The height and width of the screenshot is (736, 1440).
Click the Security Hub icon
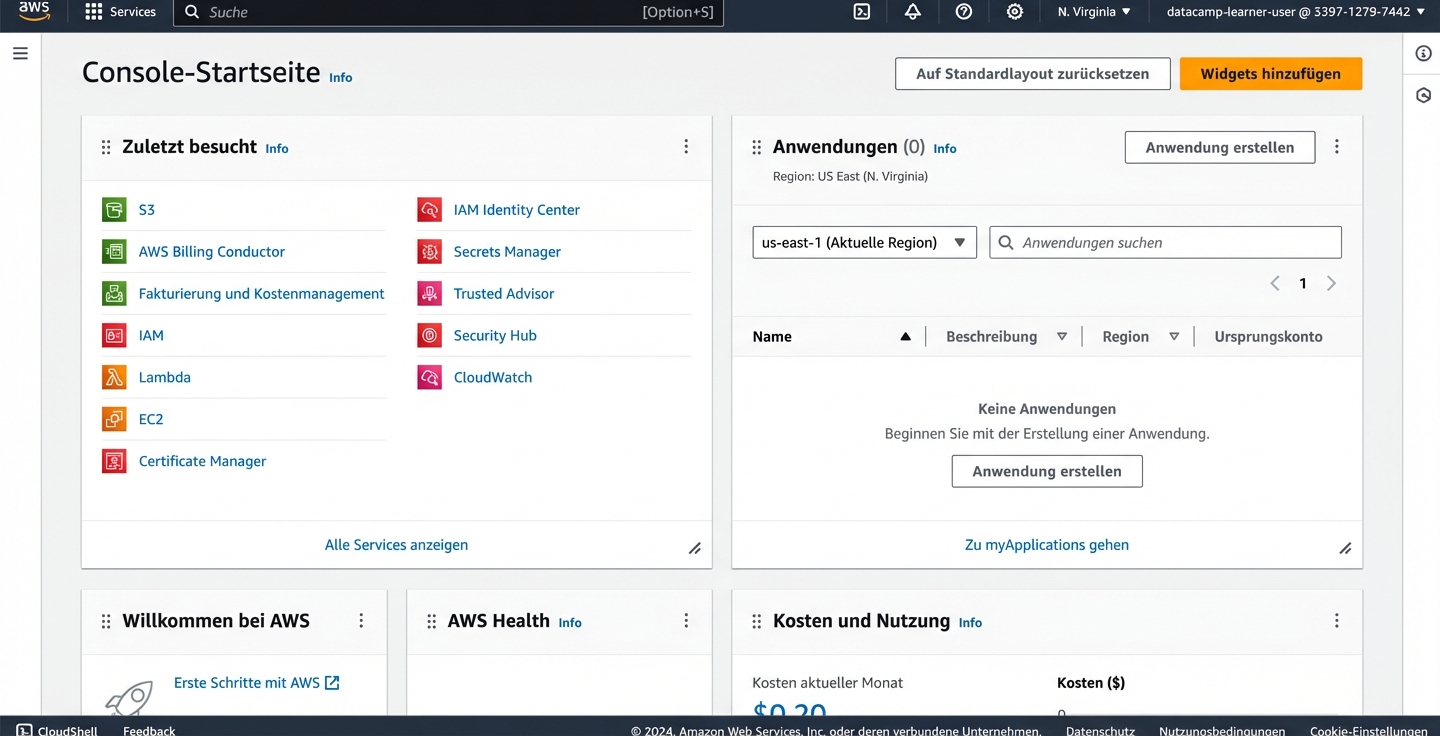[429, 335]
